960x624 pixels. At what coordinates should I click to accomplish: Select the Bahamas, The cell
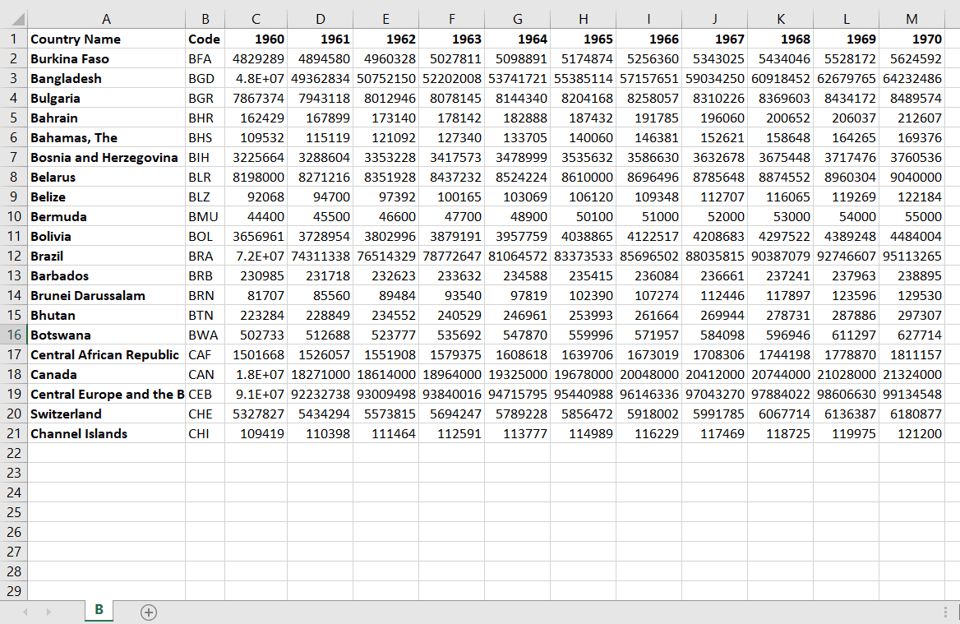pyautogui.click(x=107, y=138)
